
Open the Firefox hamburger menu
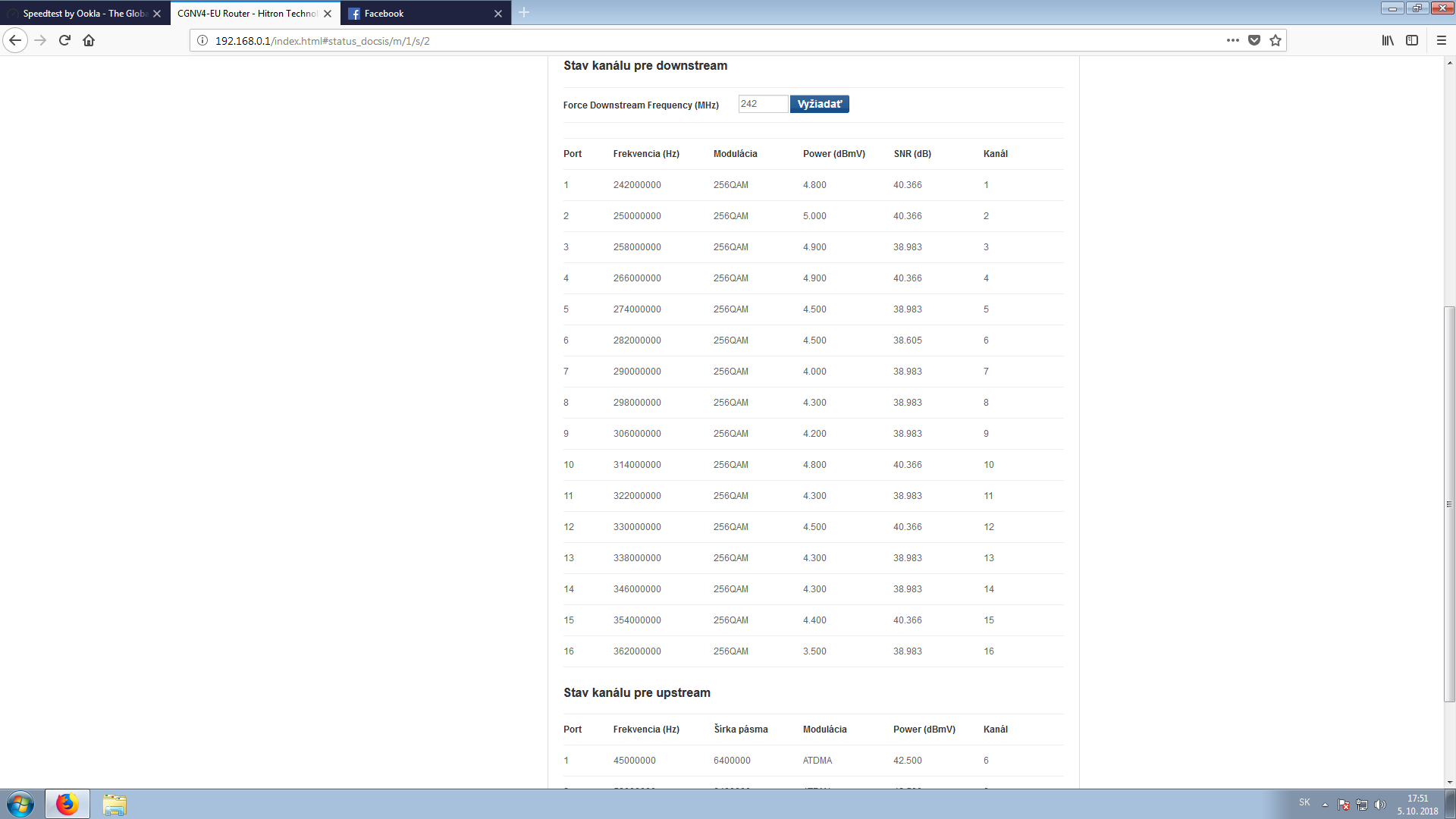point(1442,40)
